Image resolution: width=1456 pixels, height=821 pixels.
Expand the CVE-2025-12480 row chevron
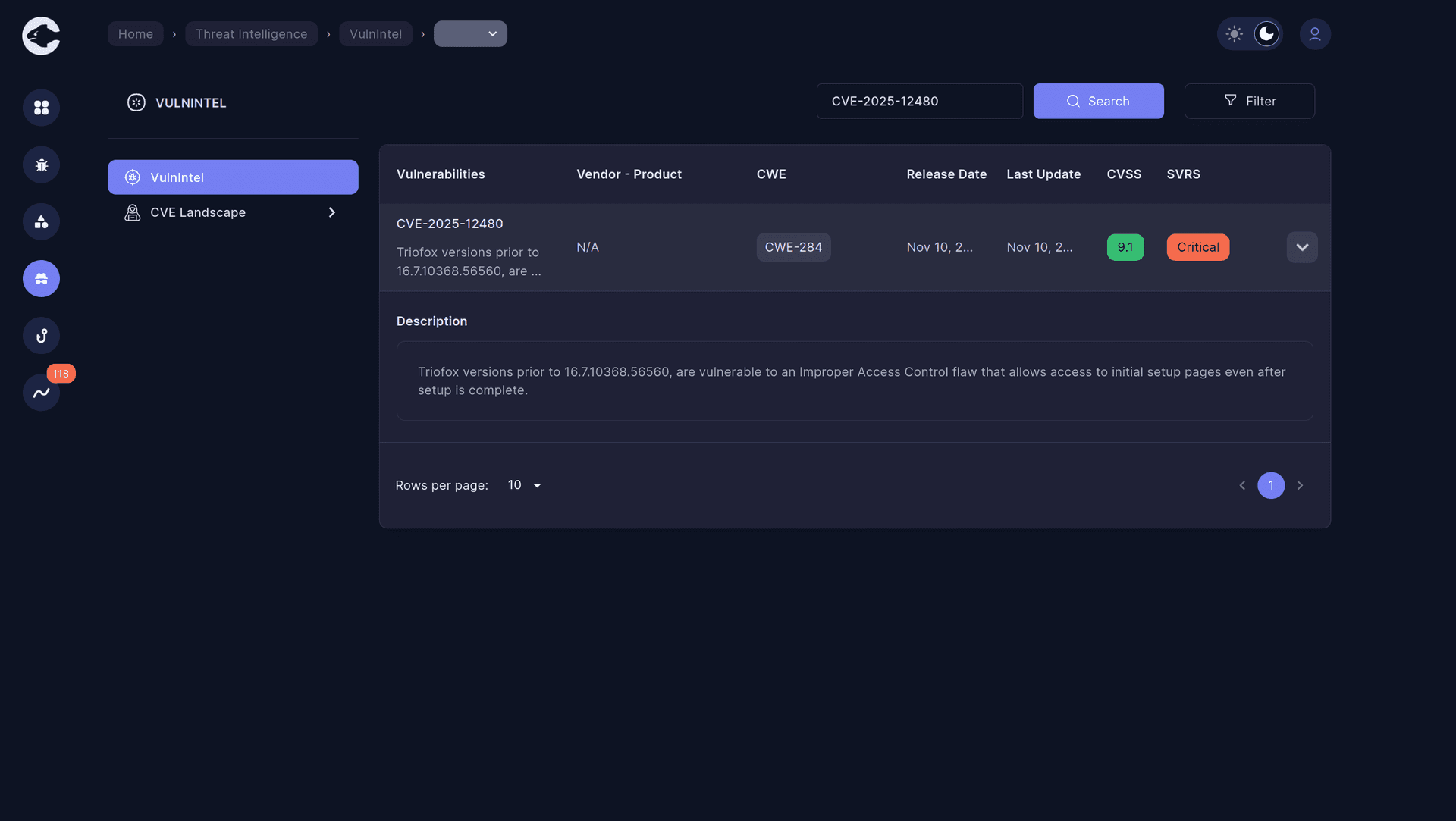click(x=1302, y=247)
